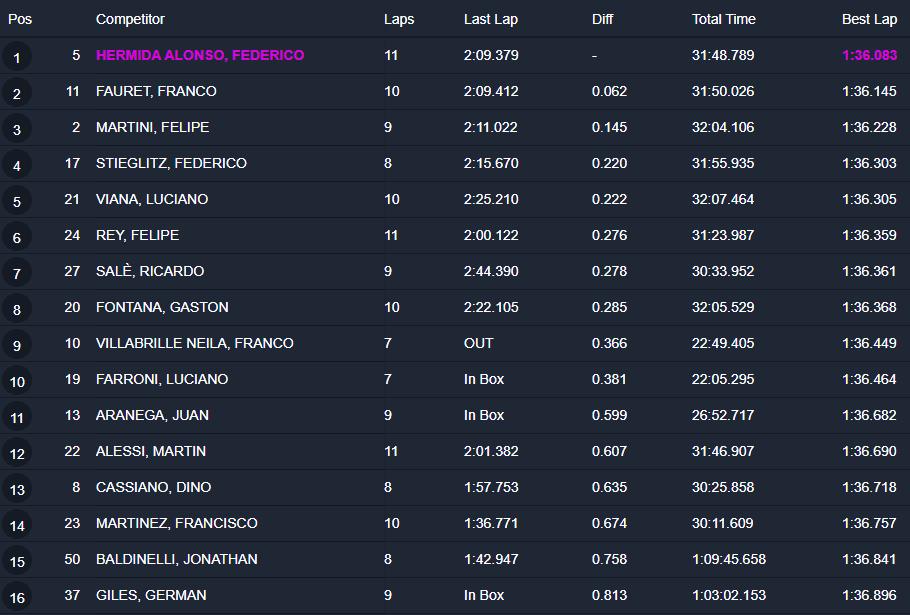Image resolution: width=910 pixels, height=615 pixels.
Task: Sort by the Best Lap column header
Action: 869,19
